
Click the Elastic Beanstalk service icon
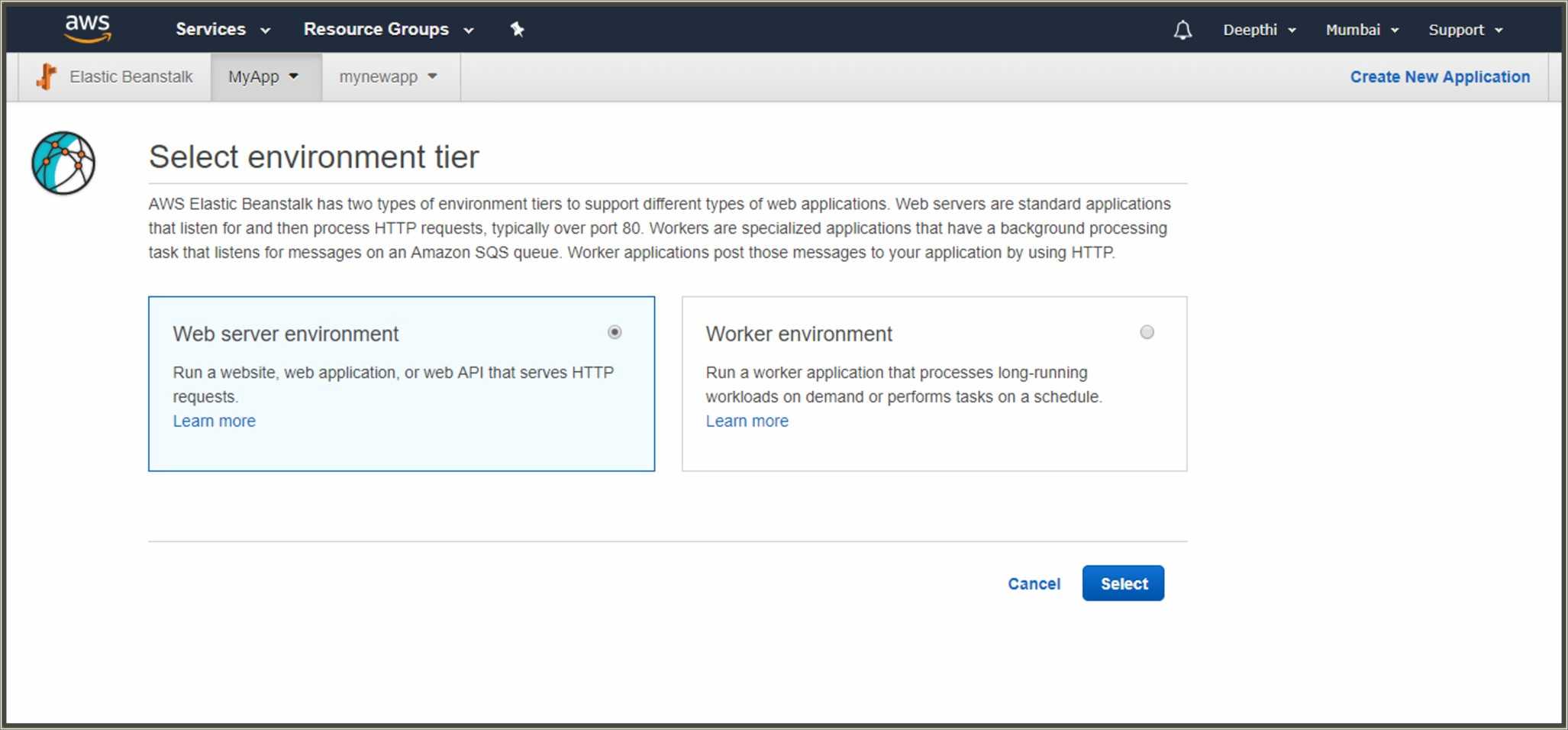tap(47, 76)
